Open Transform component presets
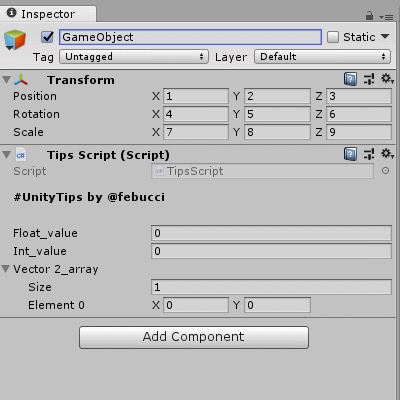 tap(369, 79)
